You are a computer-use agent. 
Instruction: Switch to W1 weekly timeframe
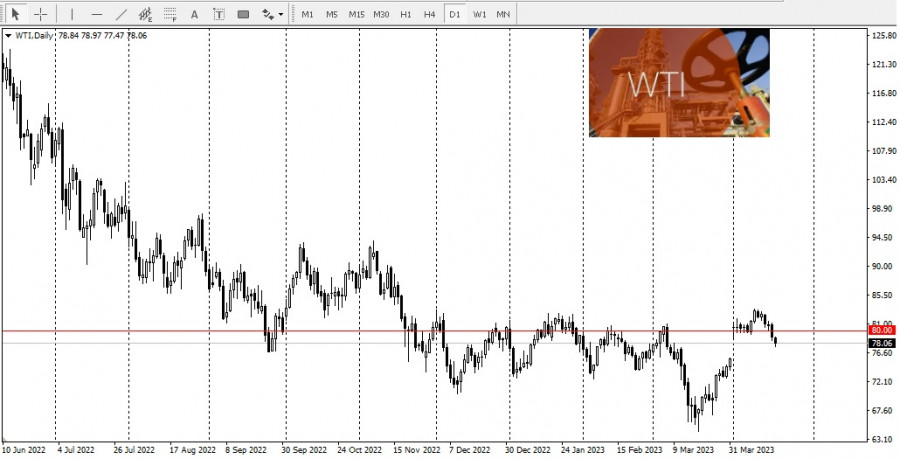(479, 14)
